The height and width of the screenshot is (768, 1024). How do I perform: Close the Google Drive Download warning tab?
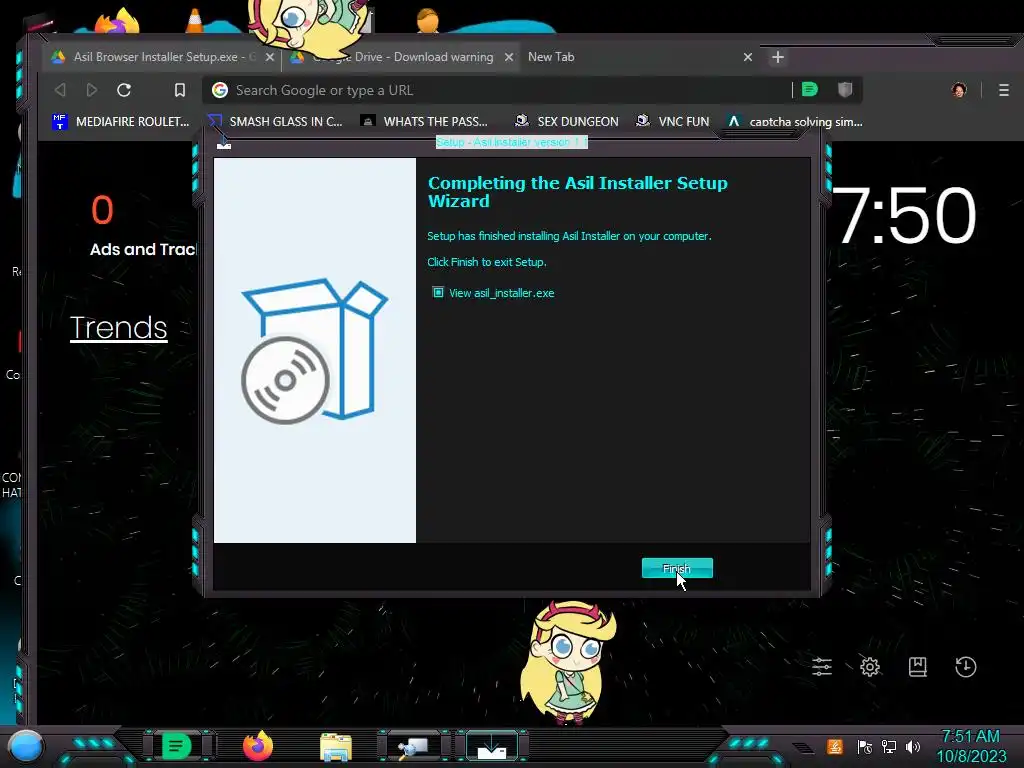coord(509,57)
